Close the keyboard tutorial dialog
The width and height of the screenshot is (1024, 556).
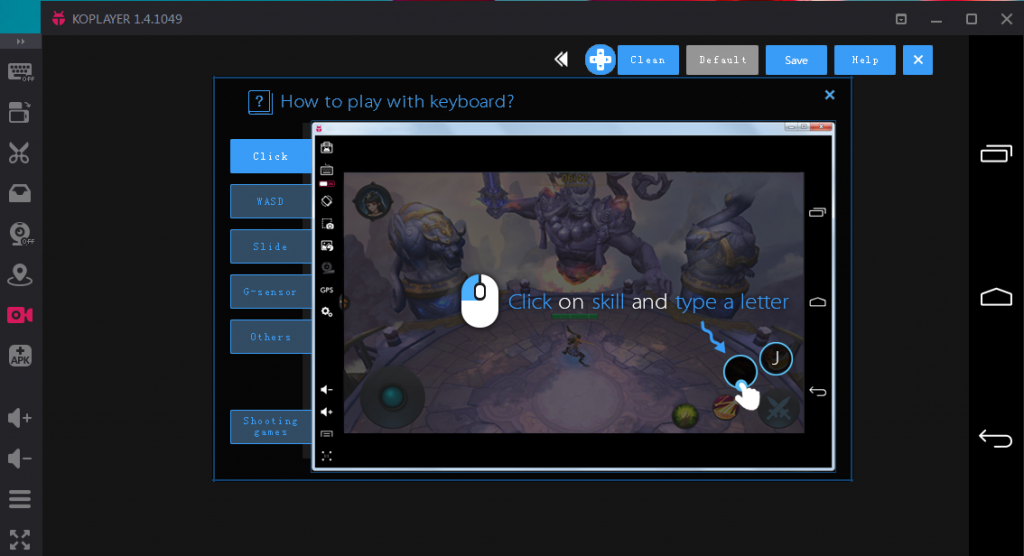[829, 95]
